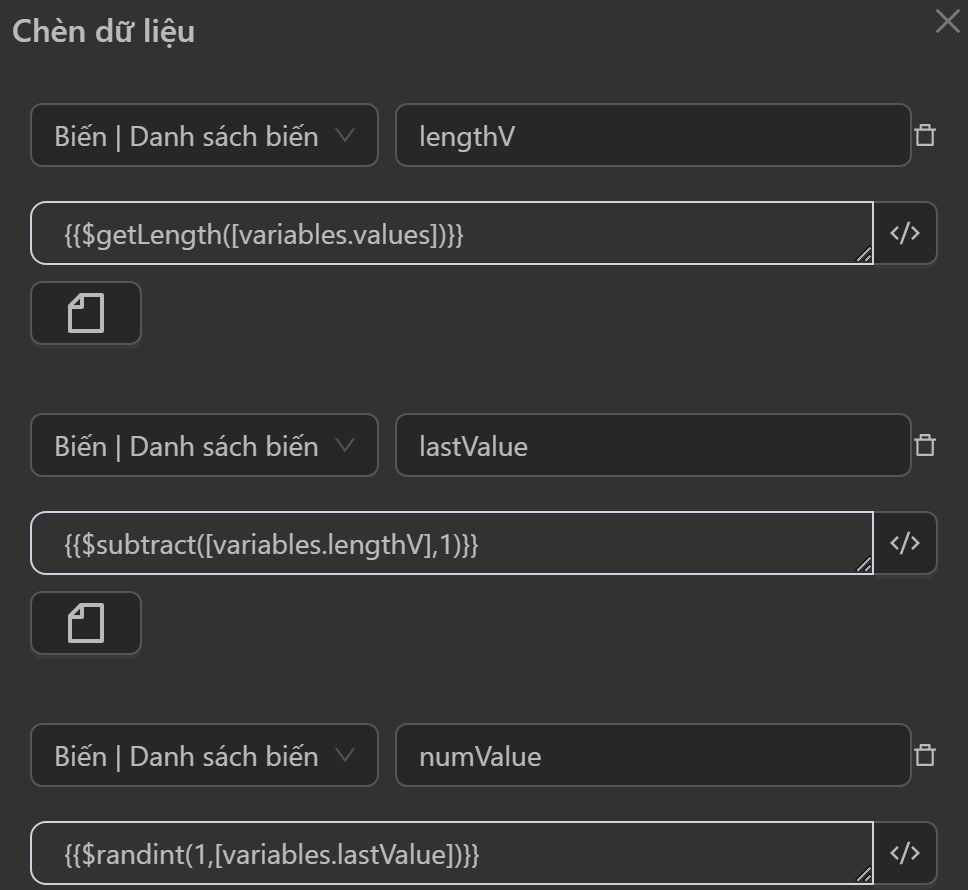Open code editor for subtract expression

(x=905, y=544)
